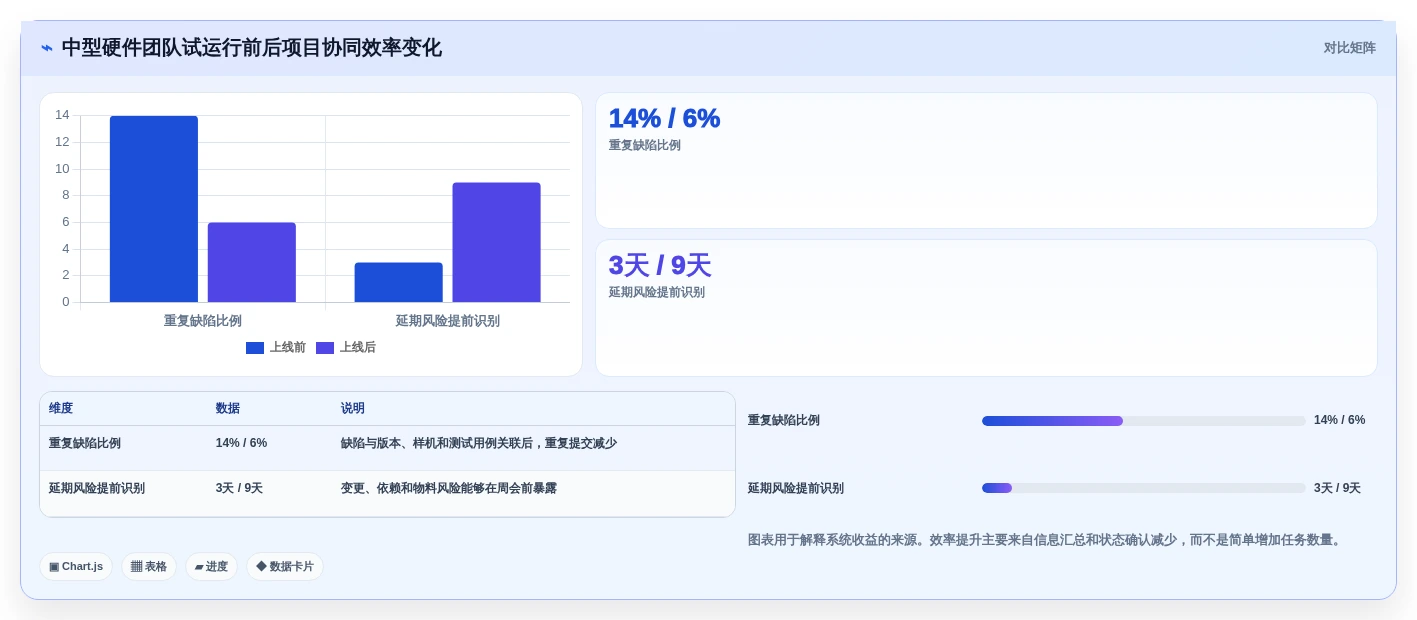
Task: Click the 上线后 bar for 延期风险提前识别
Action: [496, 242]
